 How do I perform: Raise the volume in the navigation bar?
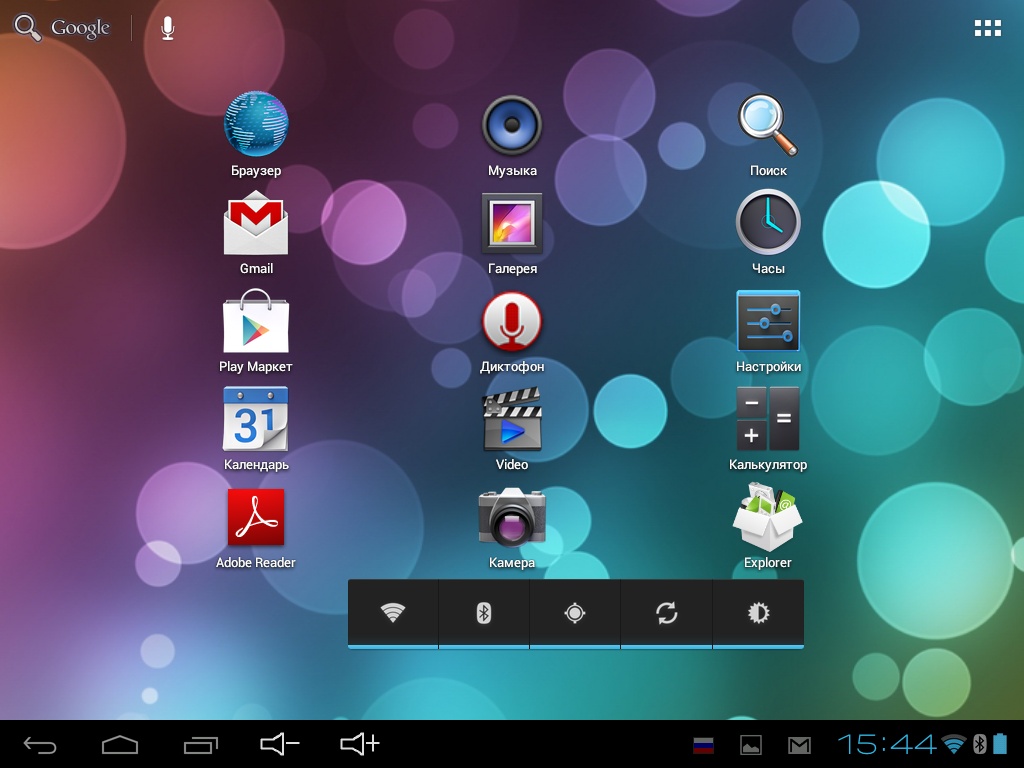pos(360,744)
